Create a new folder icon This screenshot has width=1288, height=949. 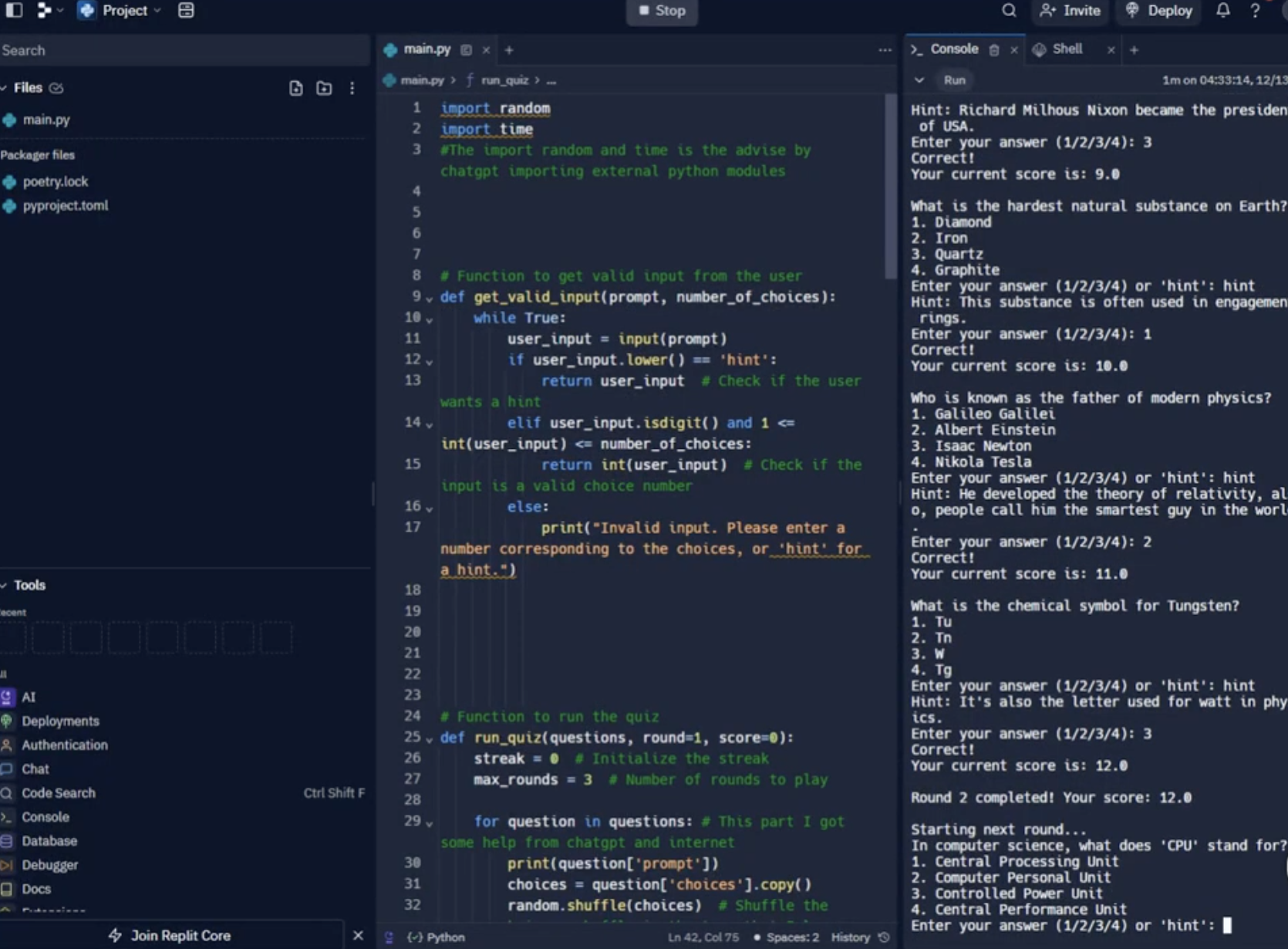pos(324,88)
